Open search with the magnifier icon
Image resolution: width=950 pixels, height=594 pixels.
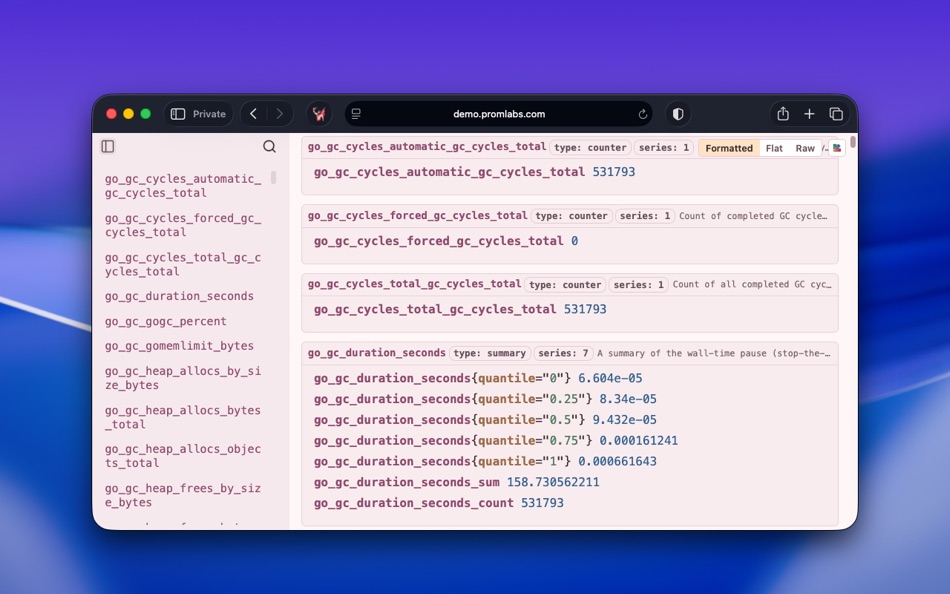point(269,146)
